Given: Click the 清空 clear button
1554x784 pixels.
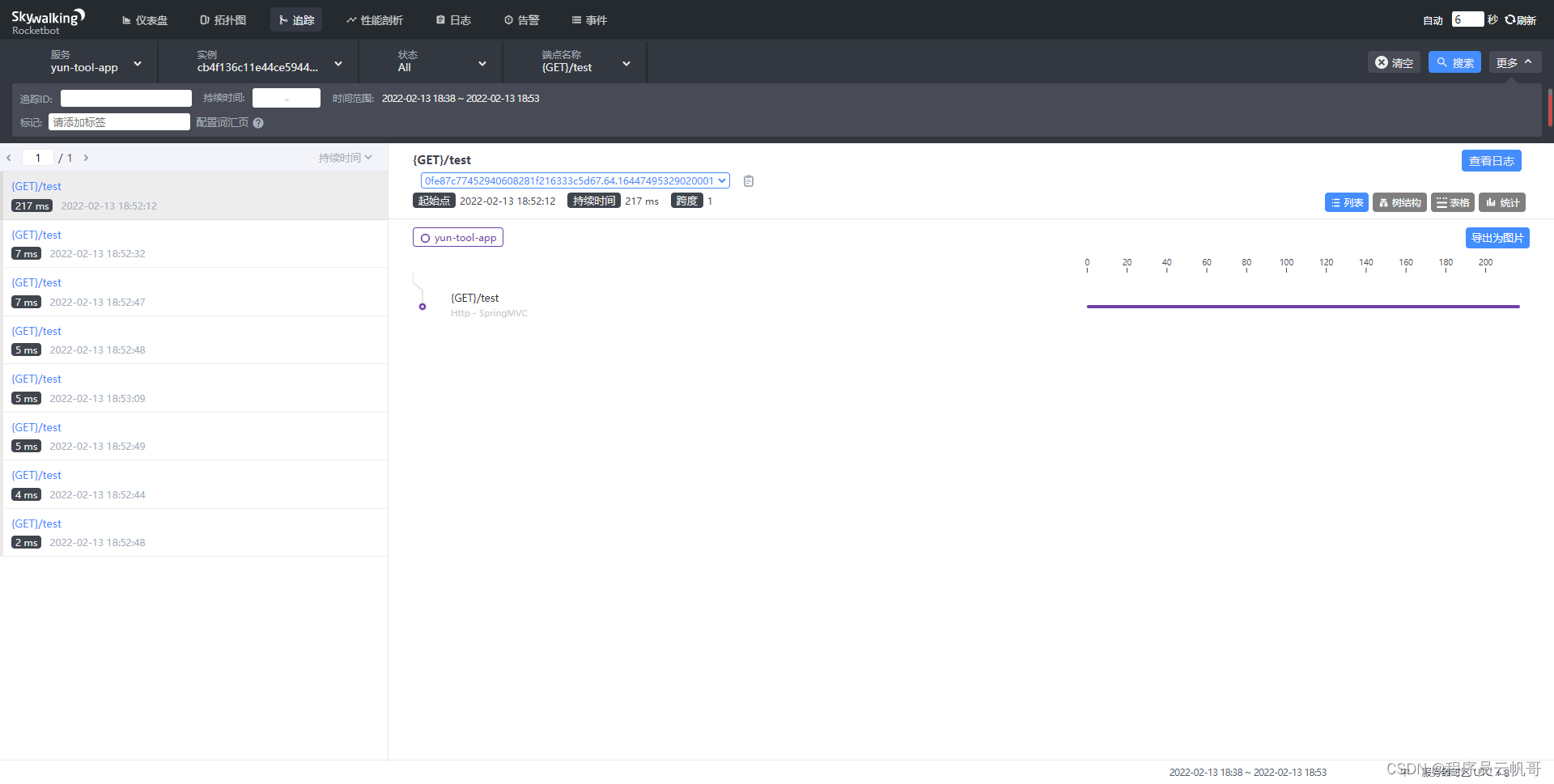Looking at the screenshot, I should (x=1394, y=62).
